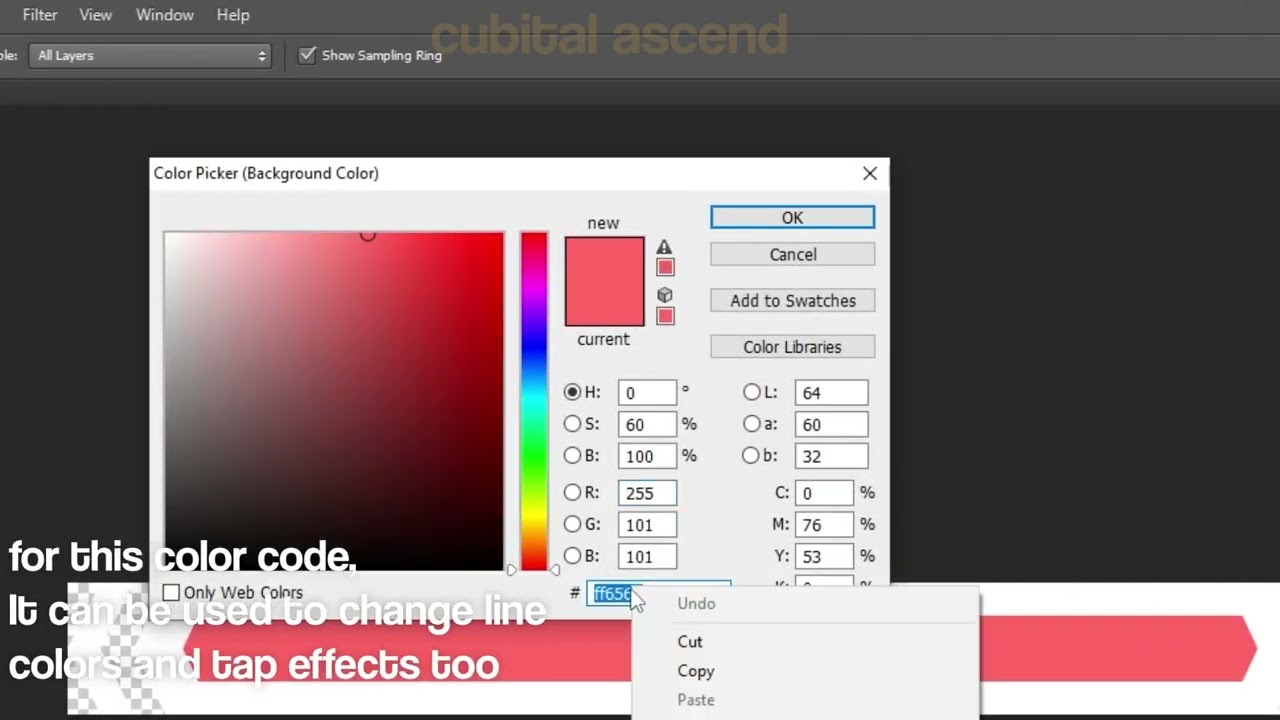The image size is (1280, 720).
Task: Choose Cut from the context menu
Action: (x=690, y=641)
